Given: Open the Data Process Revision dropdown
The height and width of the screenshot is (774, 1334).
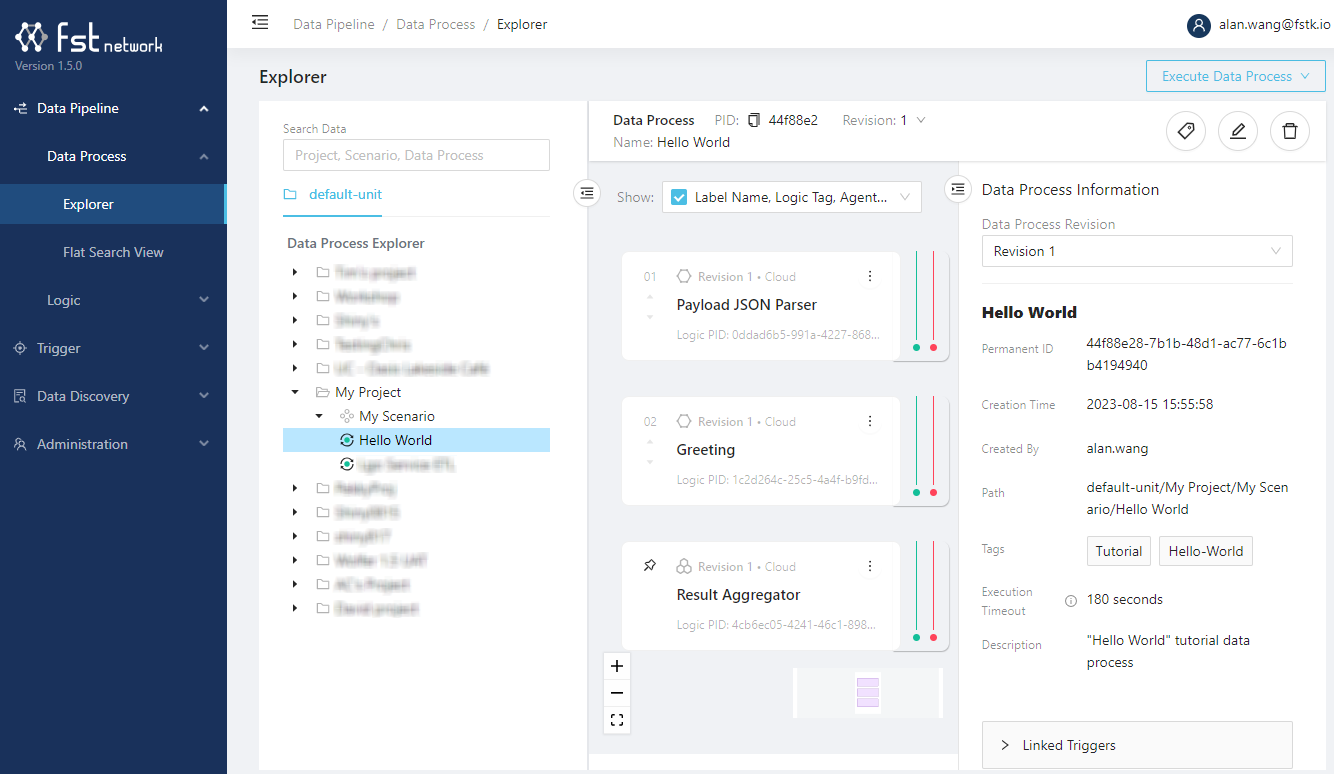Looking at the screenshot, I should point(1137,251).
